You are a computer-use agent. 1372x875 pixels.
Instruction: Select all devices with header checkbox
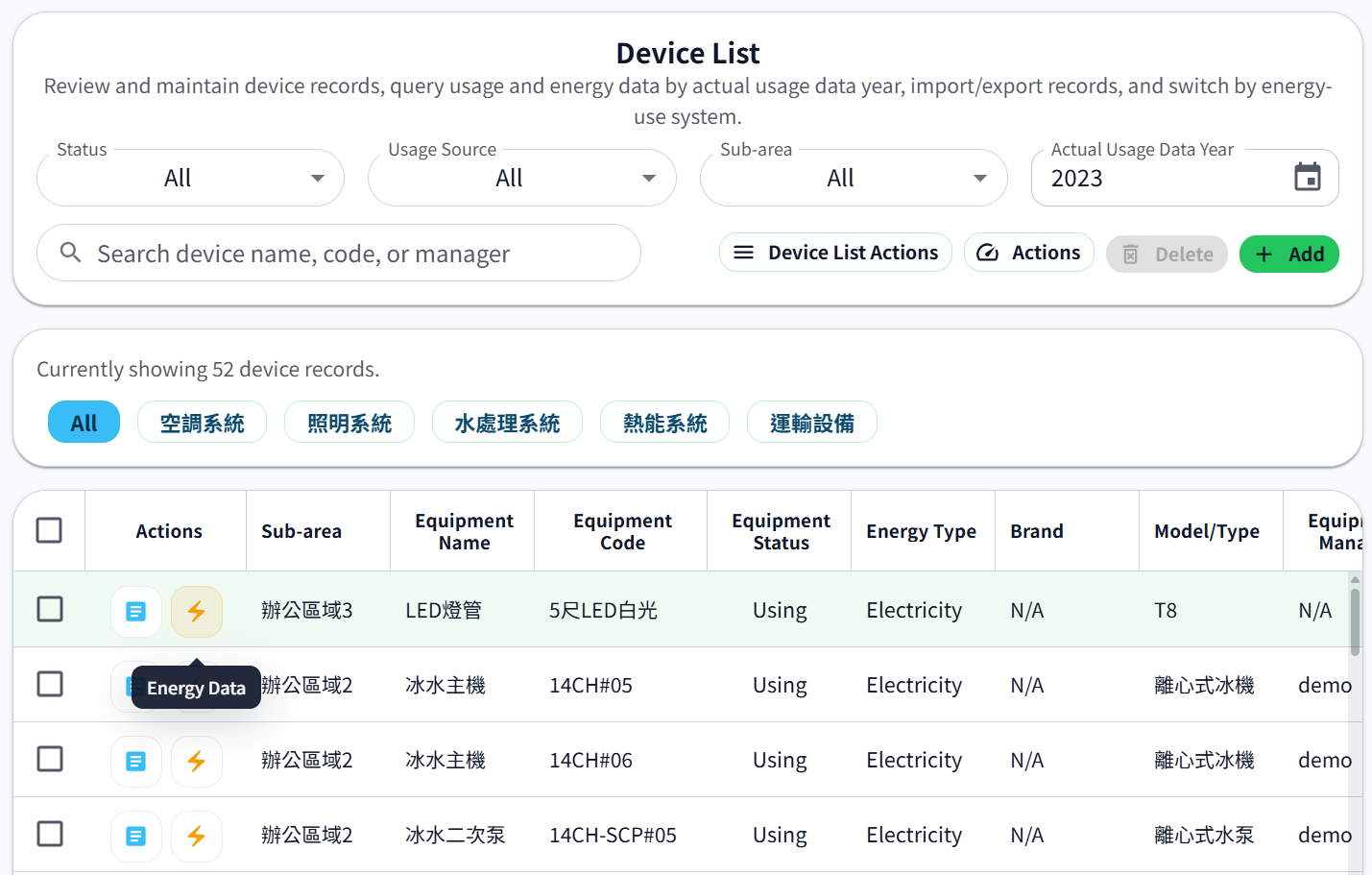pyautogui.click(x=49, y=530)
